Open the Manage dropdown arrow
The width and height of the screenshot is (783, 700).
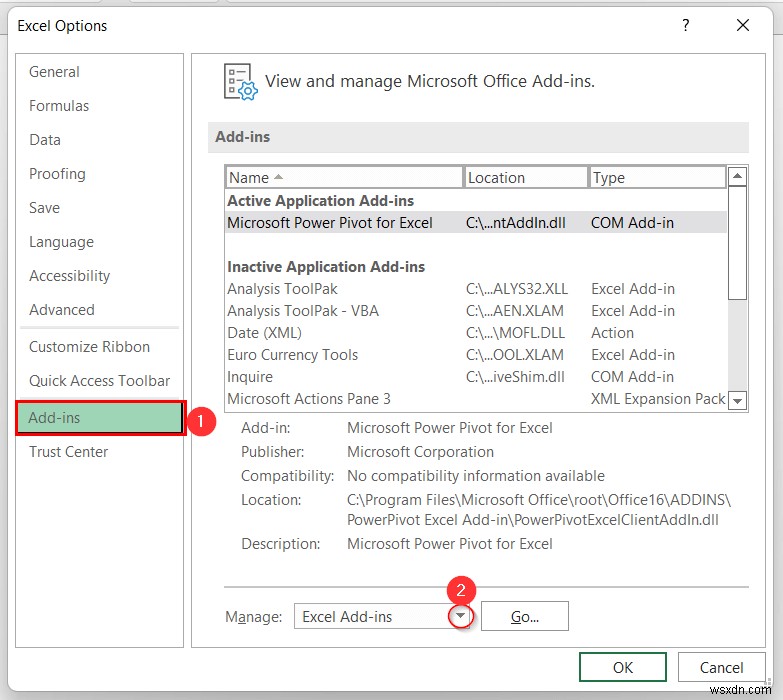[460, 616]
